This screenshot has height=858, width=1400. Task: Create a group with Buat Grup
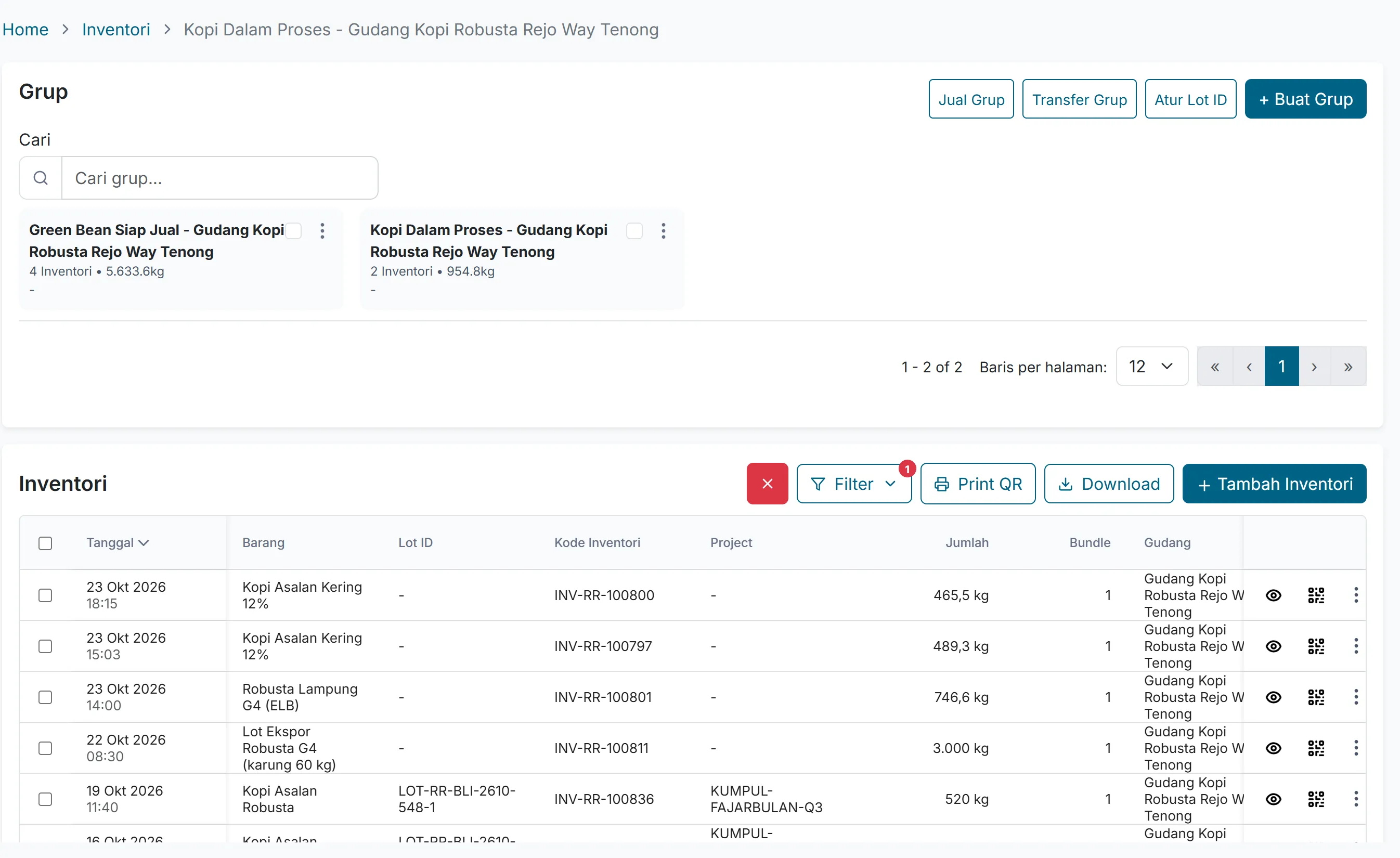(1305, 99)
